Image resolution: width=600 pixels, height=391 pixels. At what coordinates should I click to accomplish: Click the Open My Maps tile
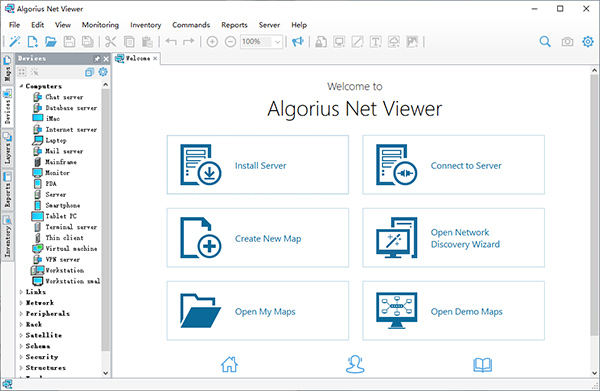[x=258, y=311]
